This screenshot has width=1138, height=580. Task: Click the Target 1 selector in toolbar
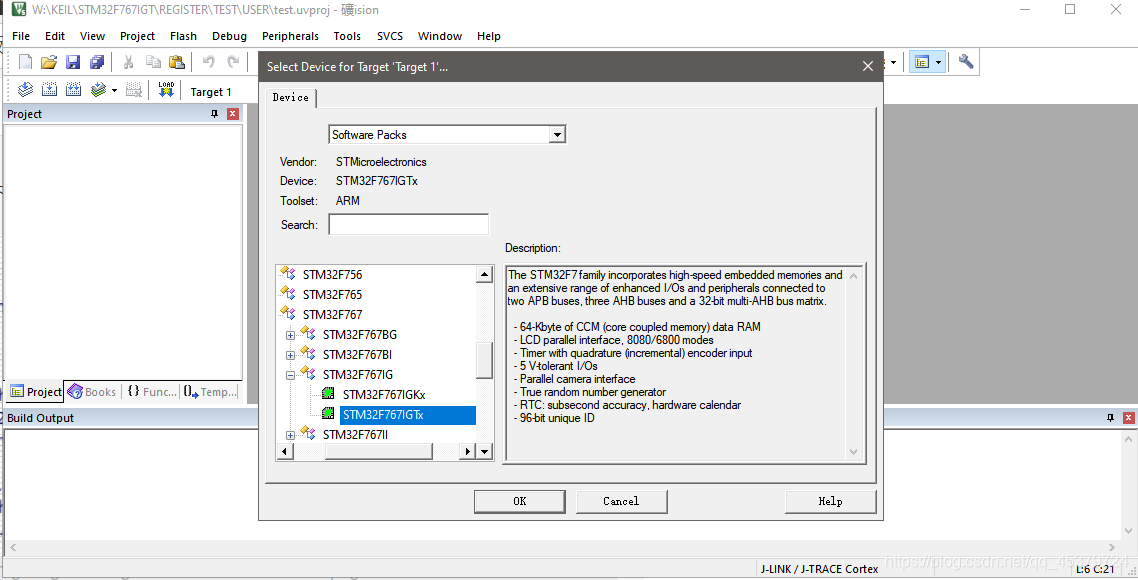(211, 92)
